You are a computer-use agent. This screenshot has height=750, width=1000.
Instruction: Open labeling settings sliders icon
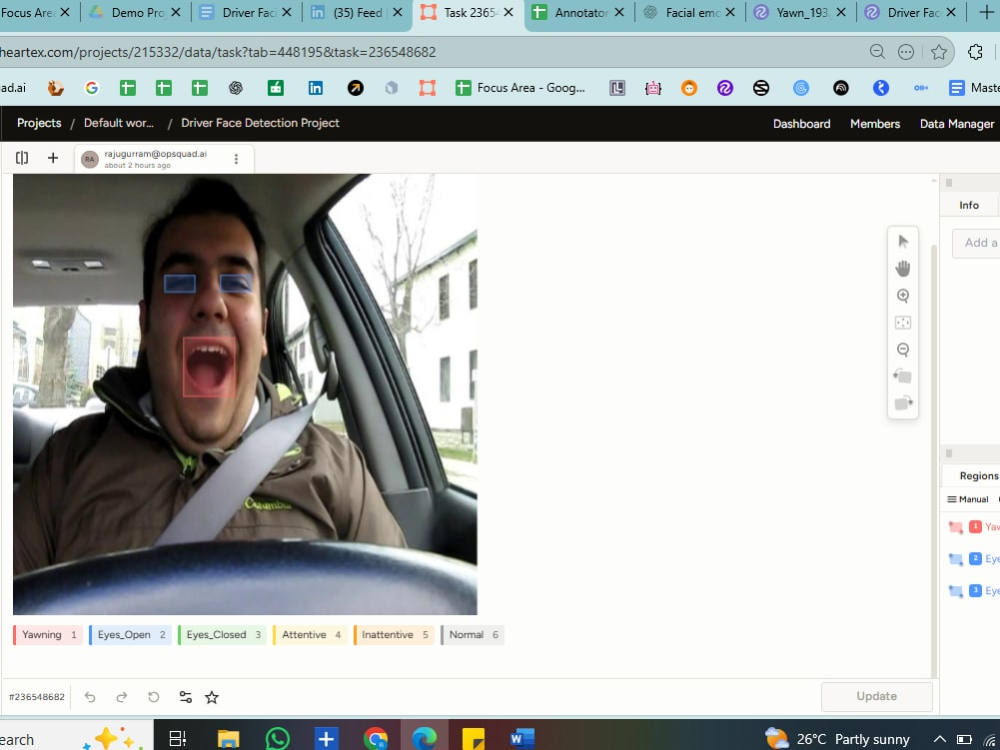[x=186, y=697]
